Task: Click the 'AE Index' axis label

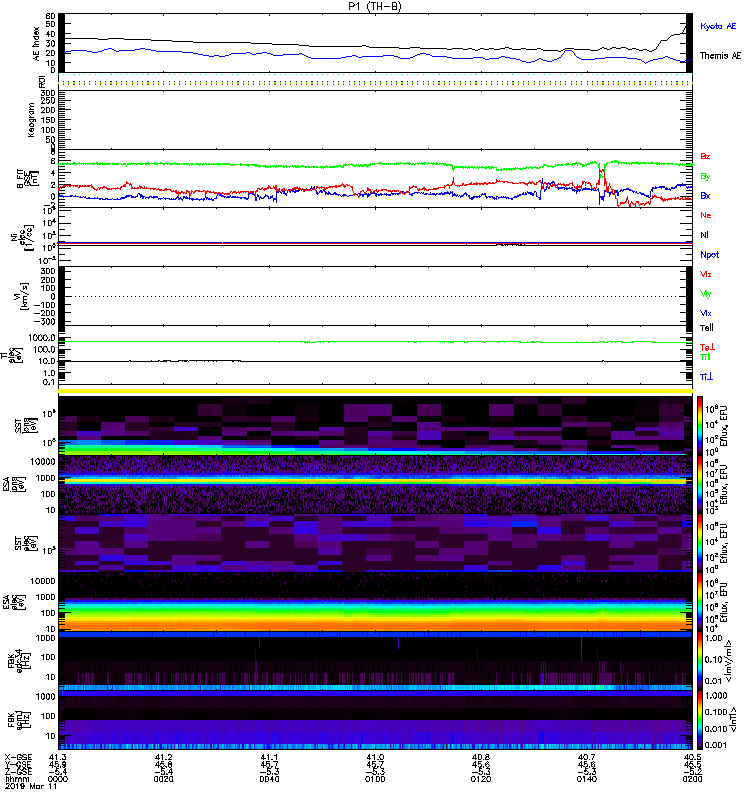Action: coord(36,44)
